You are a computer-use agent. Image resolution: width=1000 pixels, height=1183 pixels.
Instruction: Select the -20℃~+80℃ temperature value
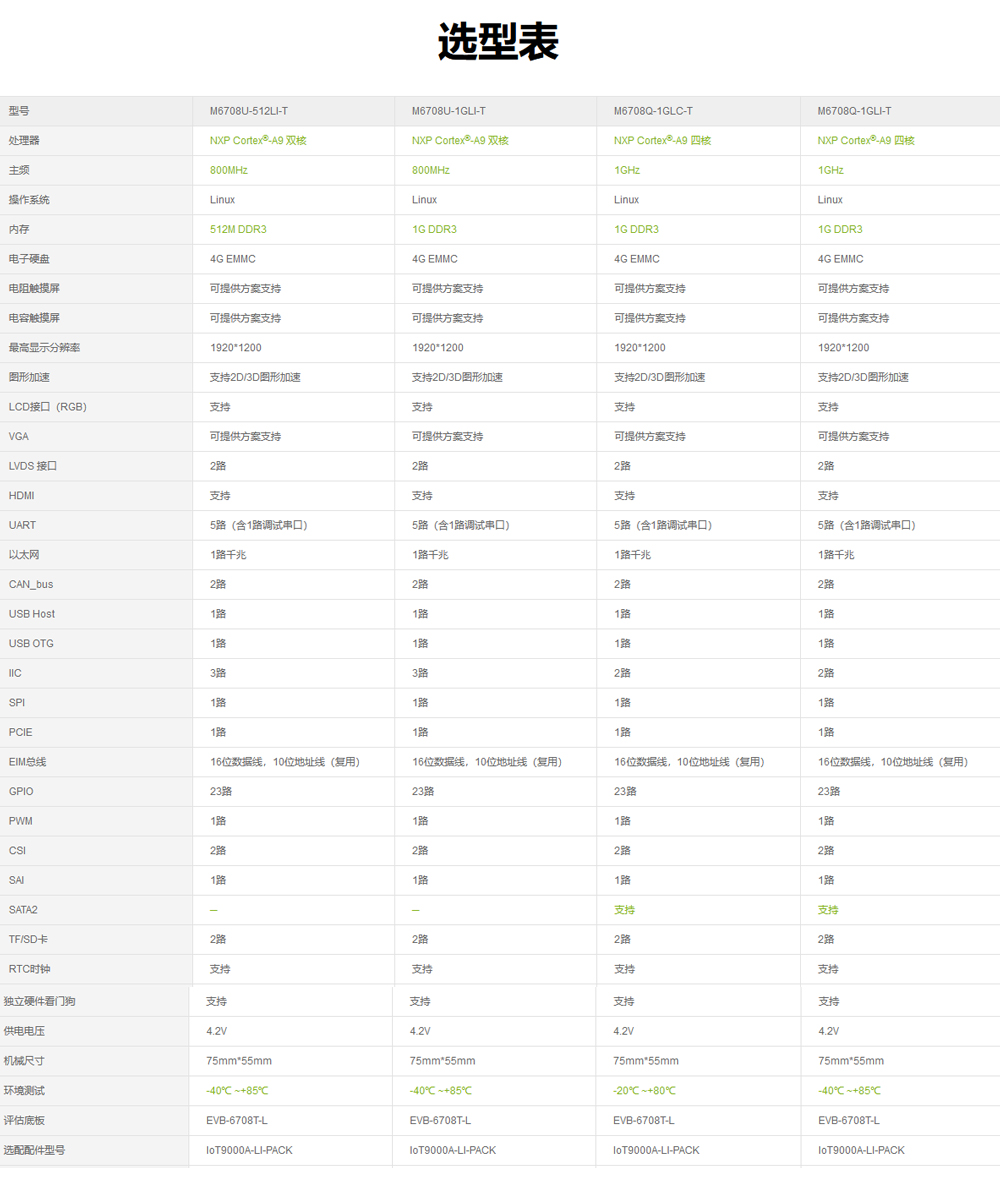pyautogui.click(x=645, y=1091)
